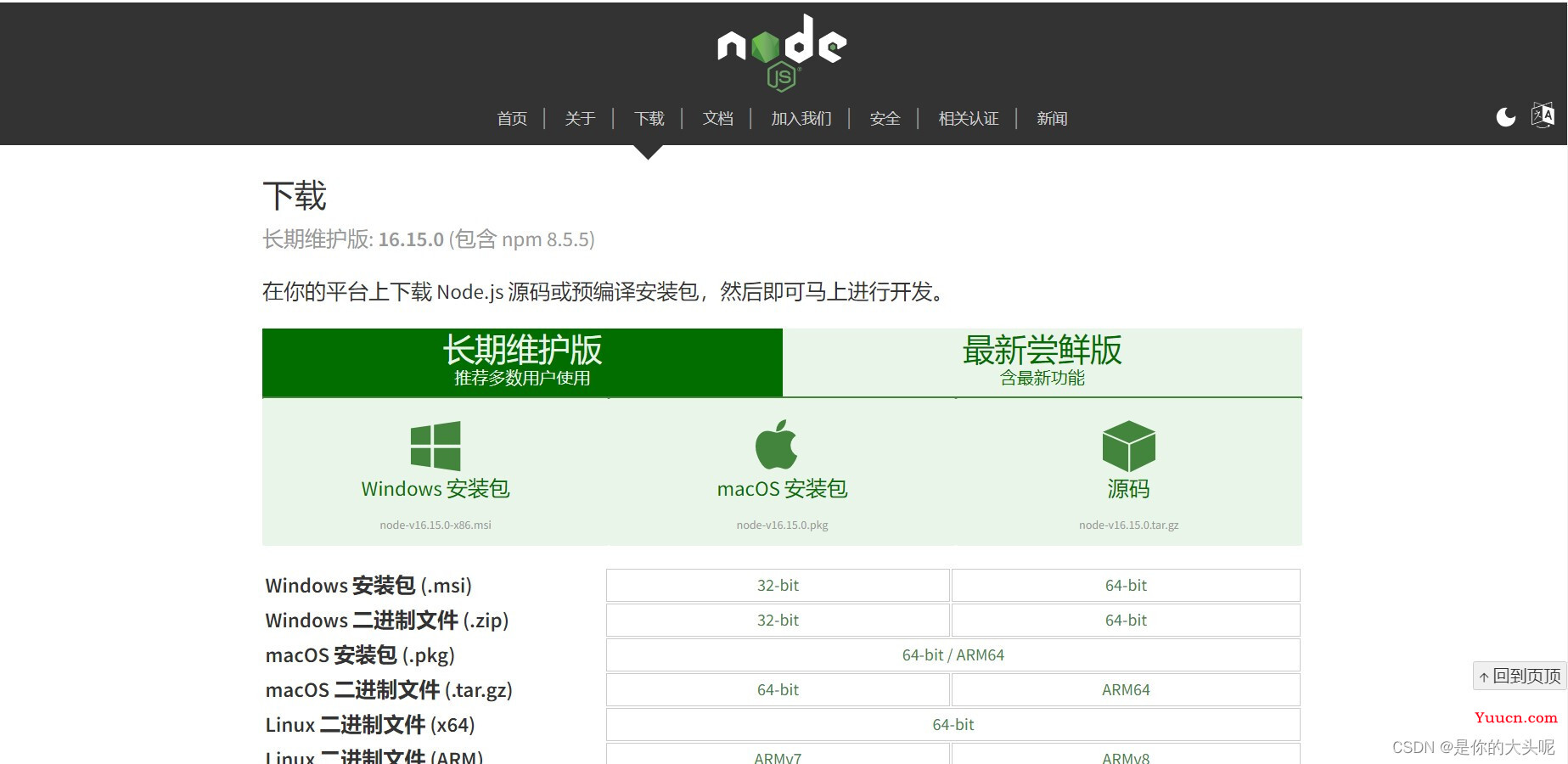Click node-v16.15.0.tar.gz filename
The height and width of the screenshot is (764, 1568).
pyautogui.click(x=1128, y=525)
